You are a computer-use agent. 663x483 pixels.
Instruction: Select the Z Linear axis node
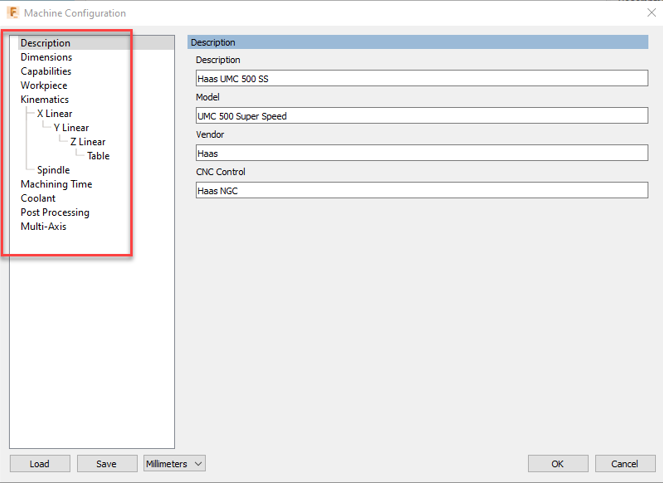pos(88,142)
